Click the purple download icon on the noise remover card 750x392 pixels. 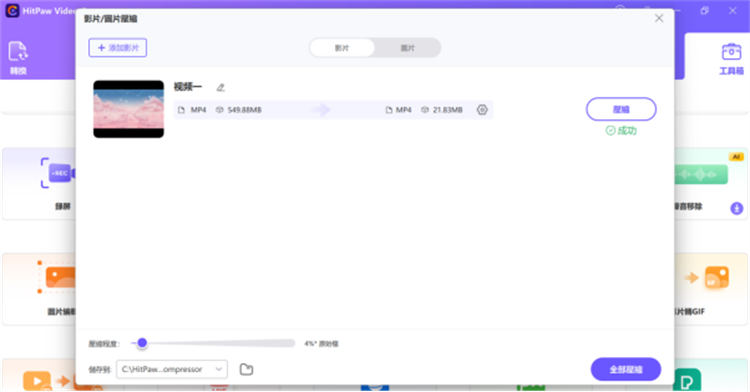(737, 208)
